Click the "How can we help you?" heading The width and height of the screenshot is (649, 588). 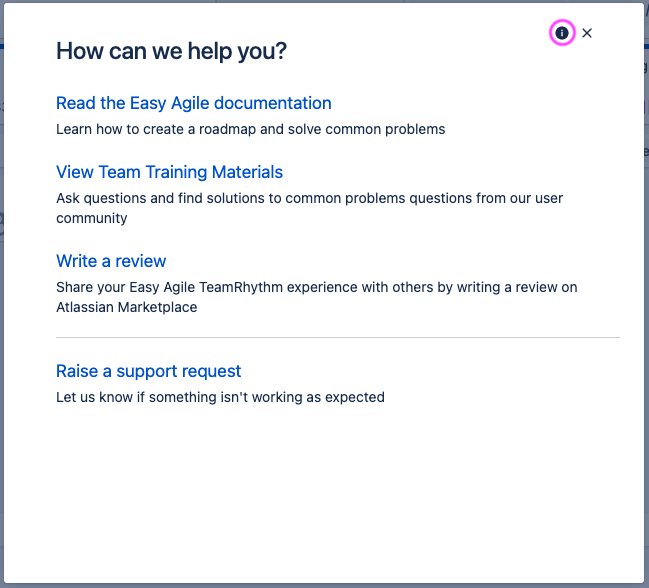[x=171, y=51]
